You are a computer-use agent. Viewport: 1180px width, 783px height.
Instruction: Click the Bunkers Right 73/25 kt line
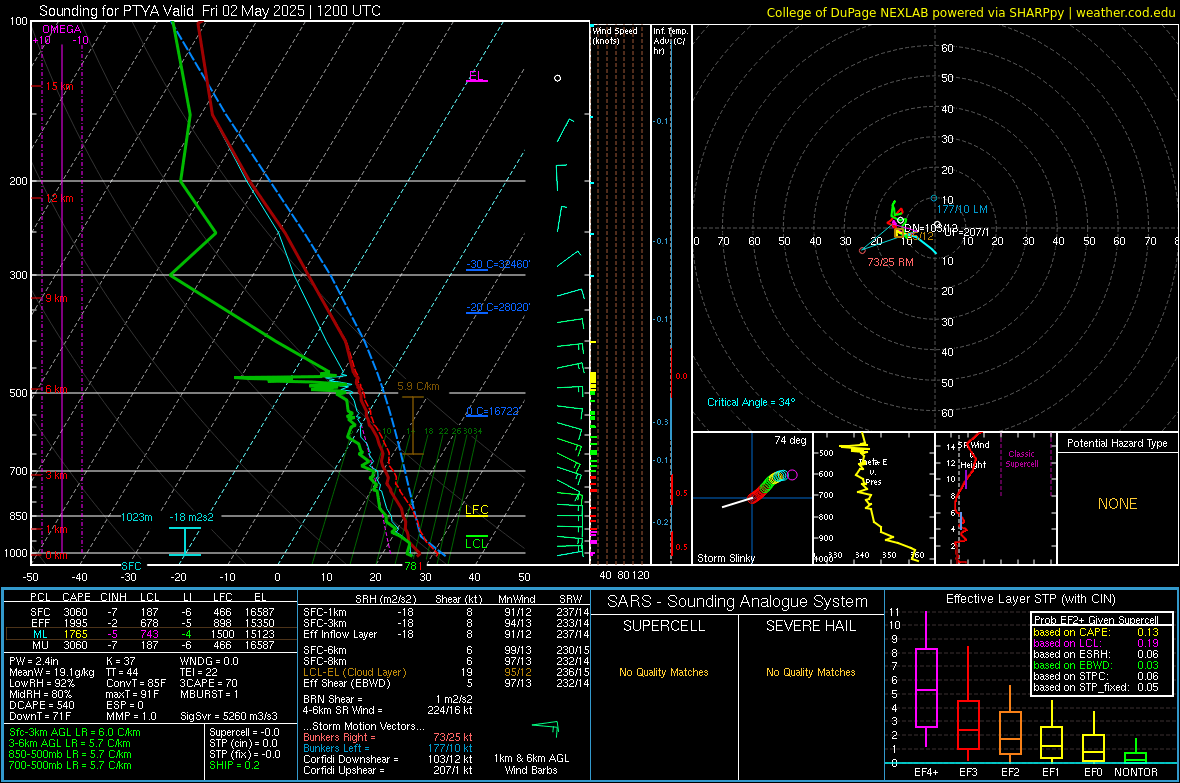point(388,738)
